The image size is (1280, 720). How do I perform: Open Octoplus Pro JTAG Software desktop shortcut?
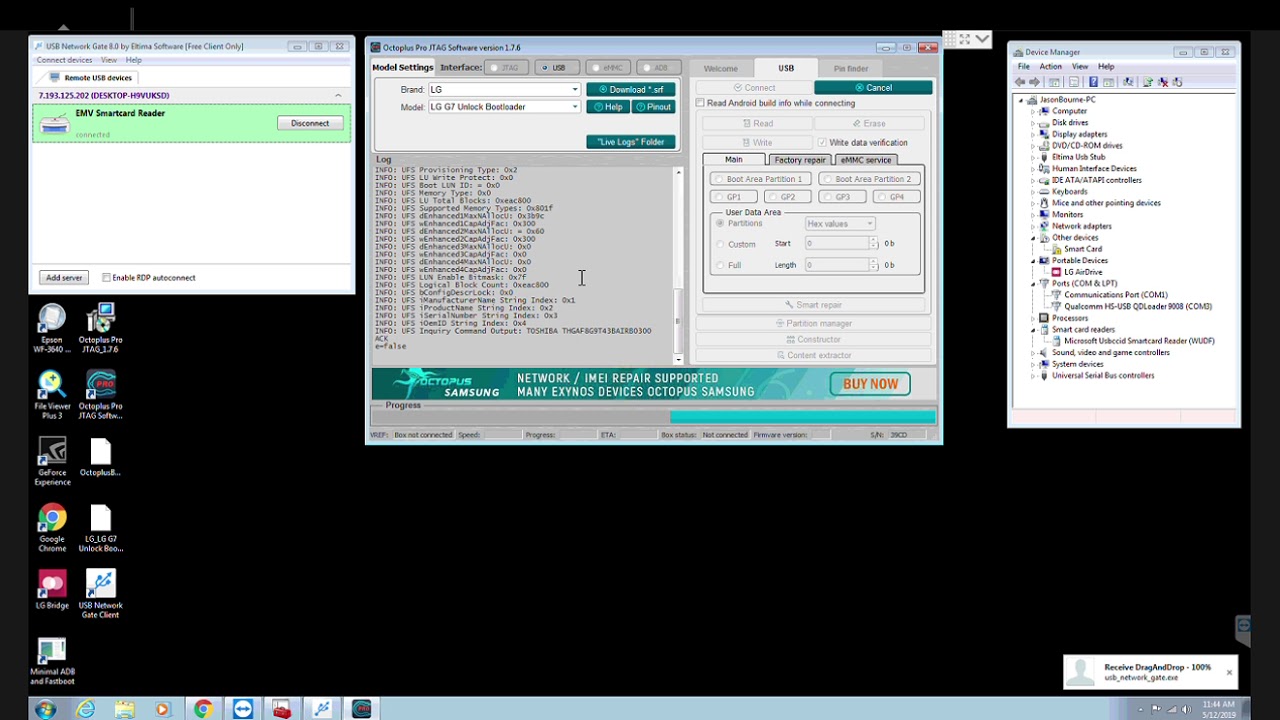100,395
